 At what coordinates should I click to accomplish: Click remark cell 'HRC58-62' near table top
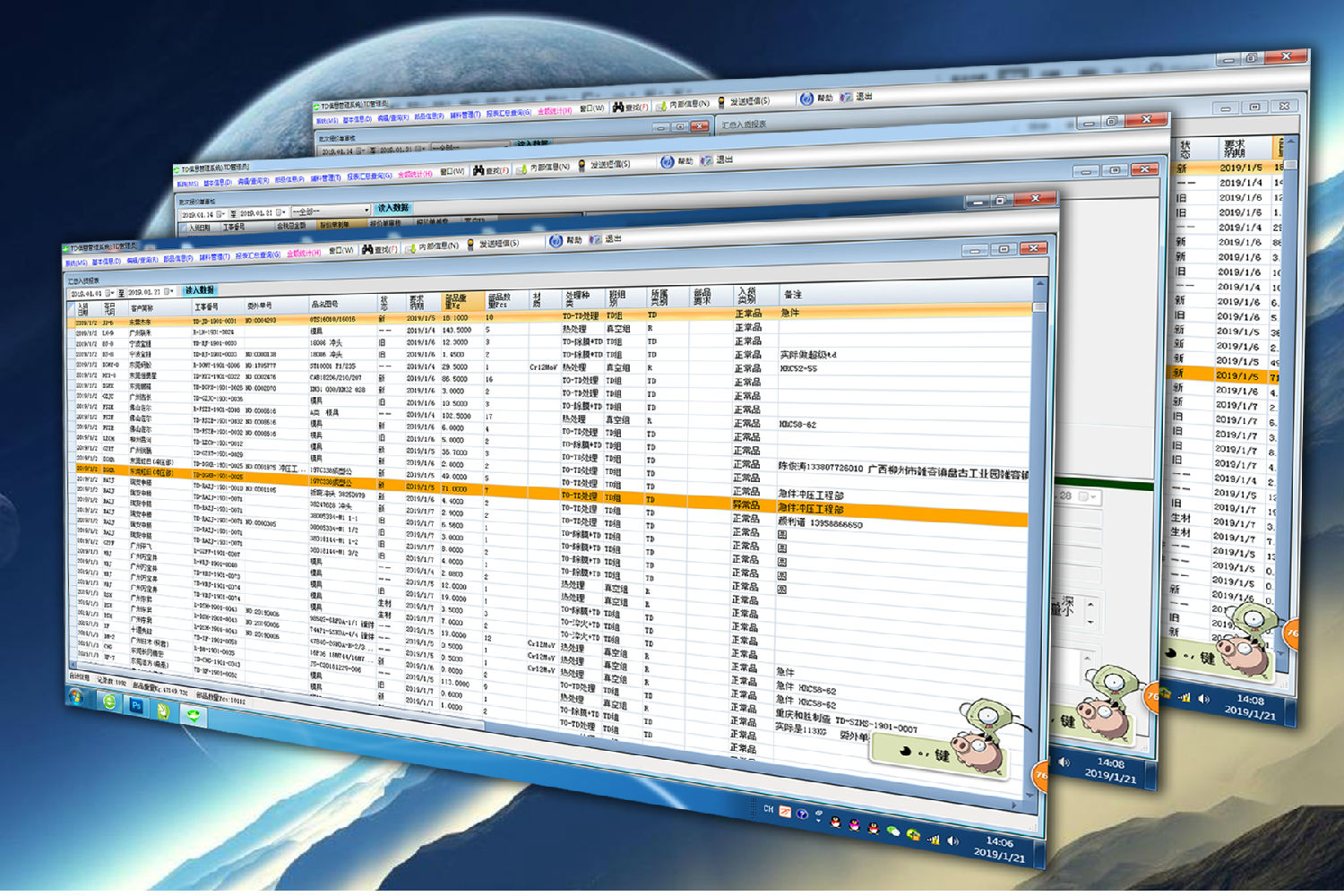coord(797,425)
